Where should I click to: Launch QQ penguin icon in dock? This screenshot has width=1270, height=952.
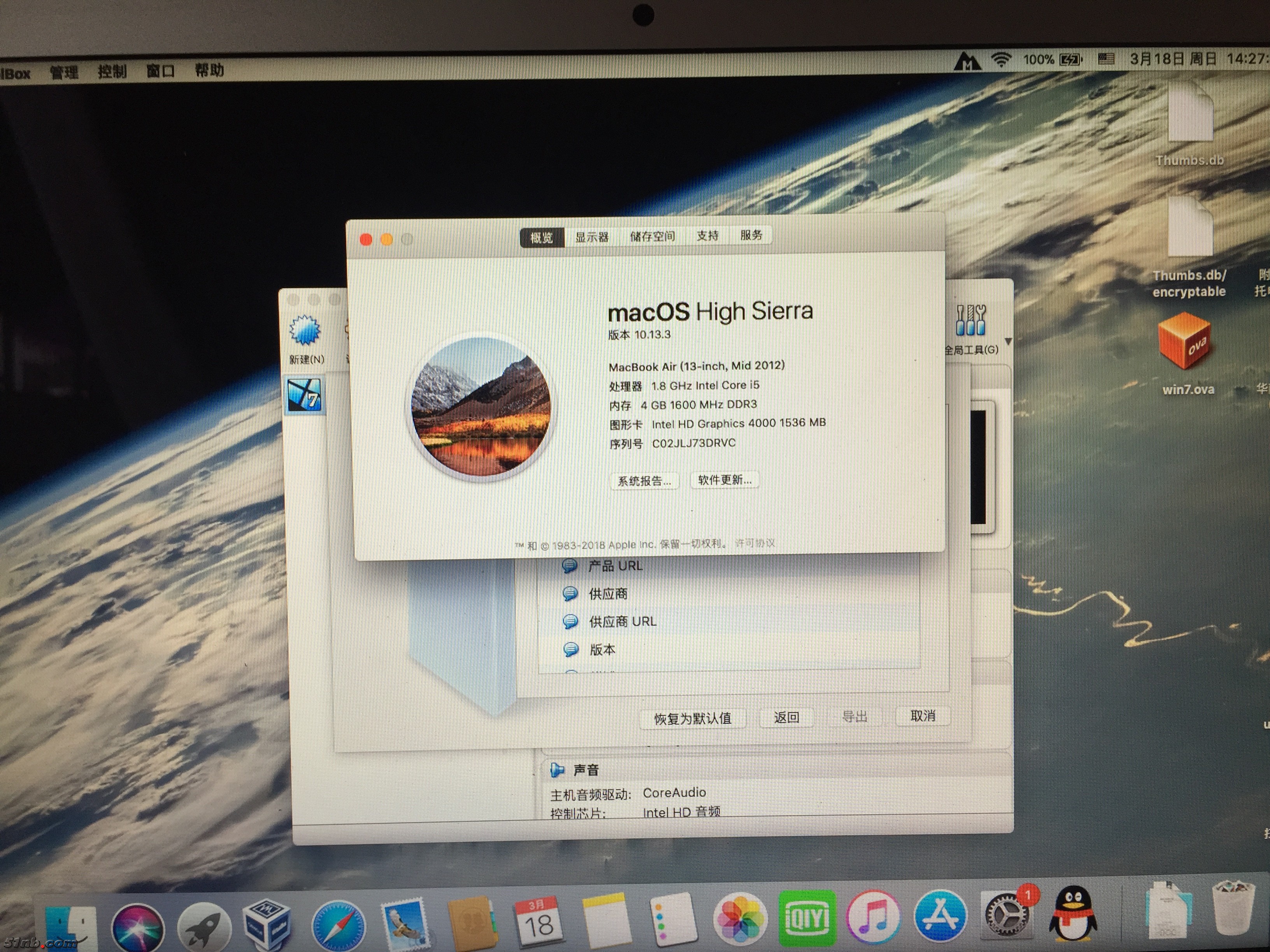pyautogui.click(x=1072, y=913)
